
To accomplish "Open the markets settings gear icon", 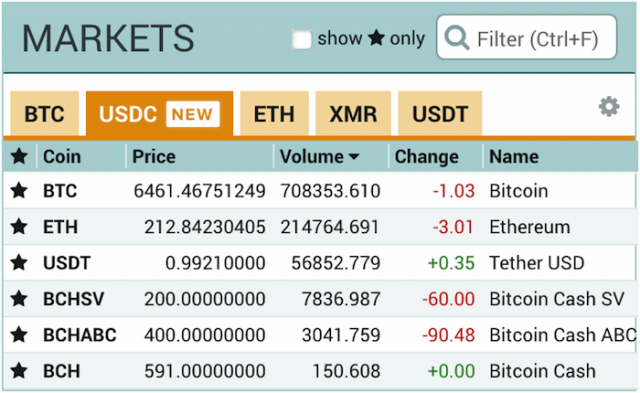I will coord(609,107).
